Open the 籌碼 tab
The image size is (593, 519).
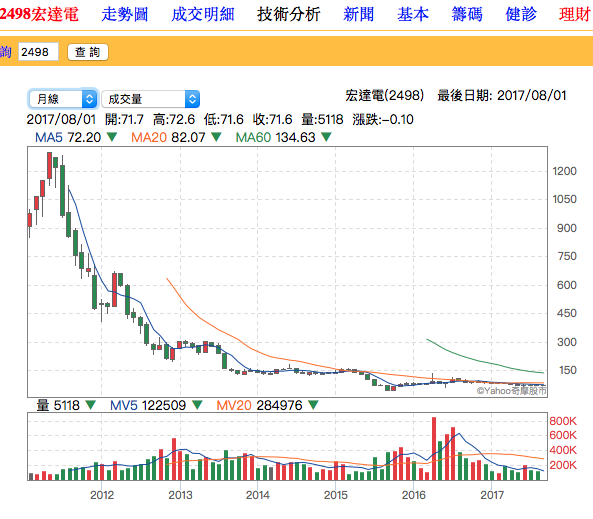[x=467, y=14]
